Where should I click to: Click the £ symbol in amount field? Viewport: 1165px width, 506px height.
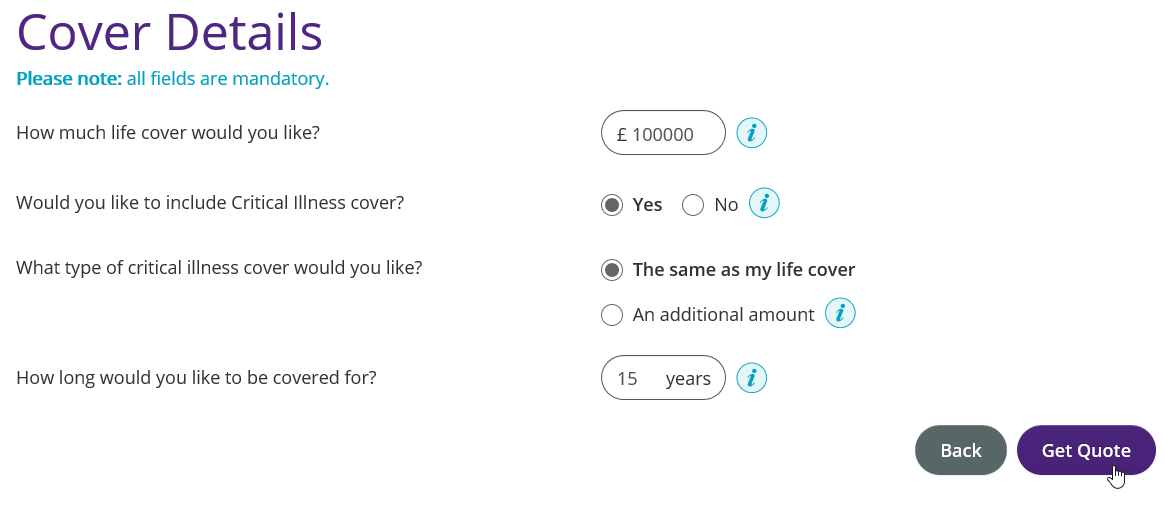[622, 134]
